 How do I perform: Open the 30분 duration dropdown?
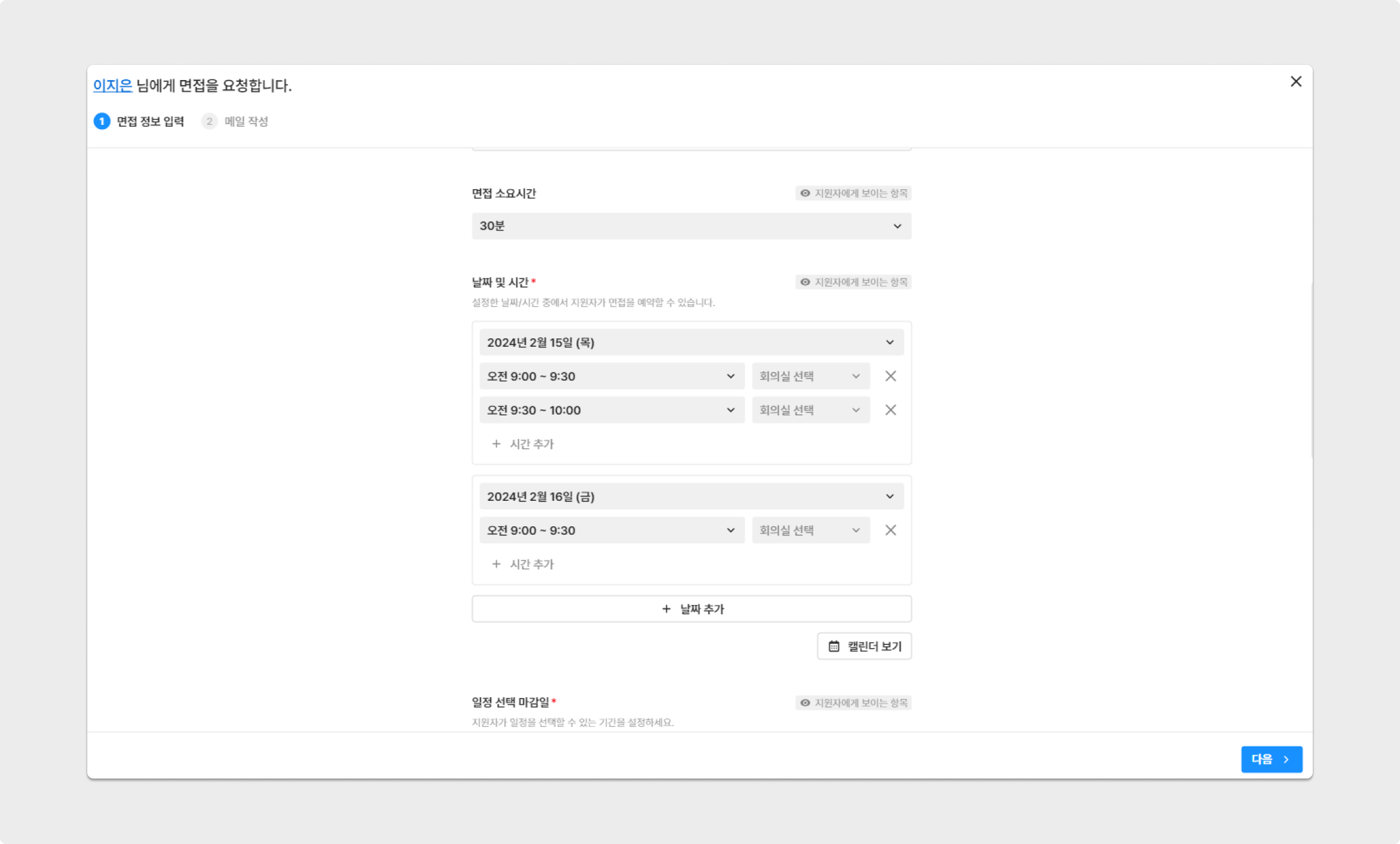tap(691, 226)
